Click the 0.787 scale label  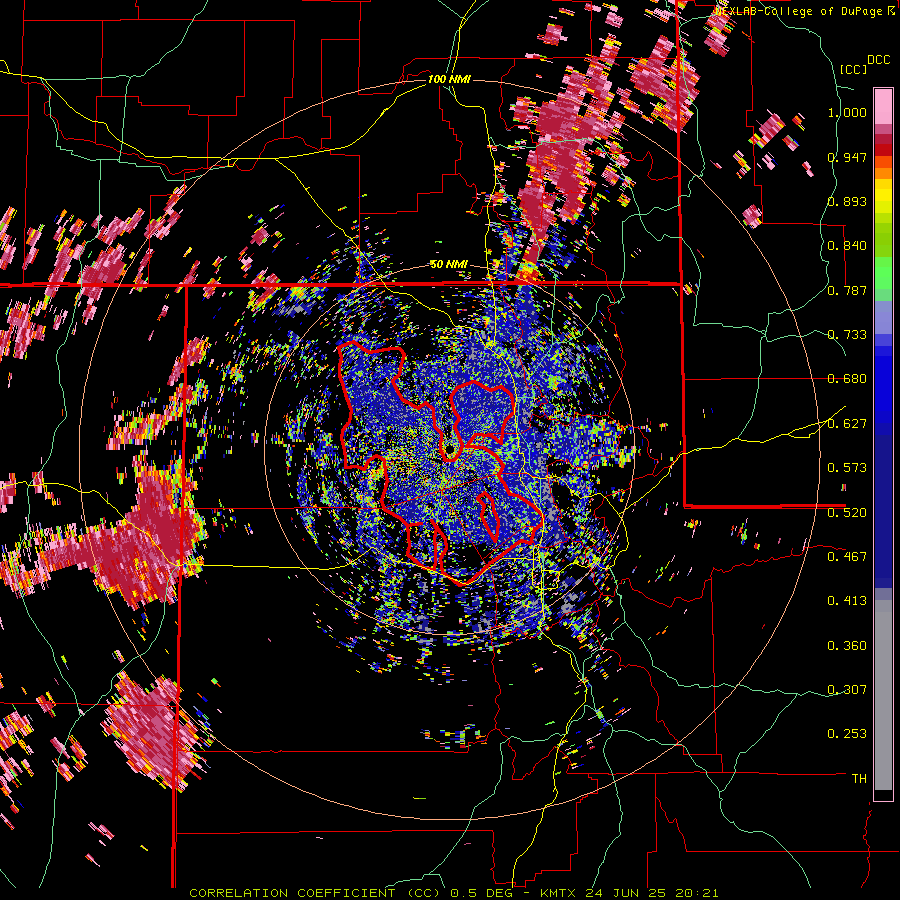tap(847, 290)
